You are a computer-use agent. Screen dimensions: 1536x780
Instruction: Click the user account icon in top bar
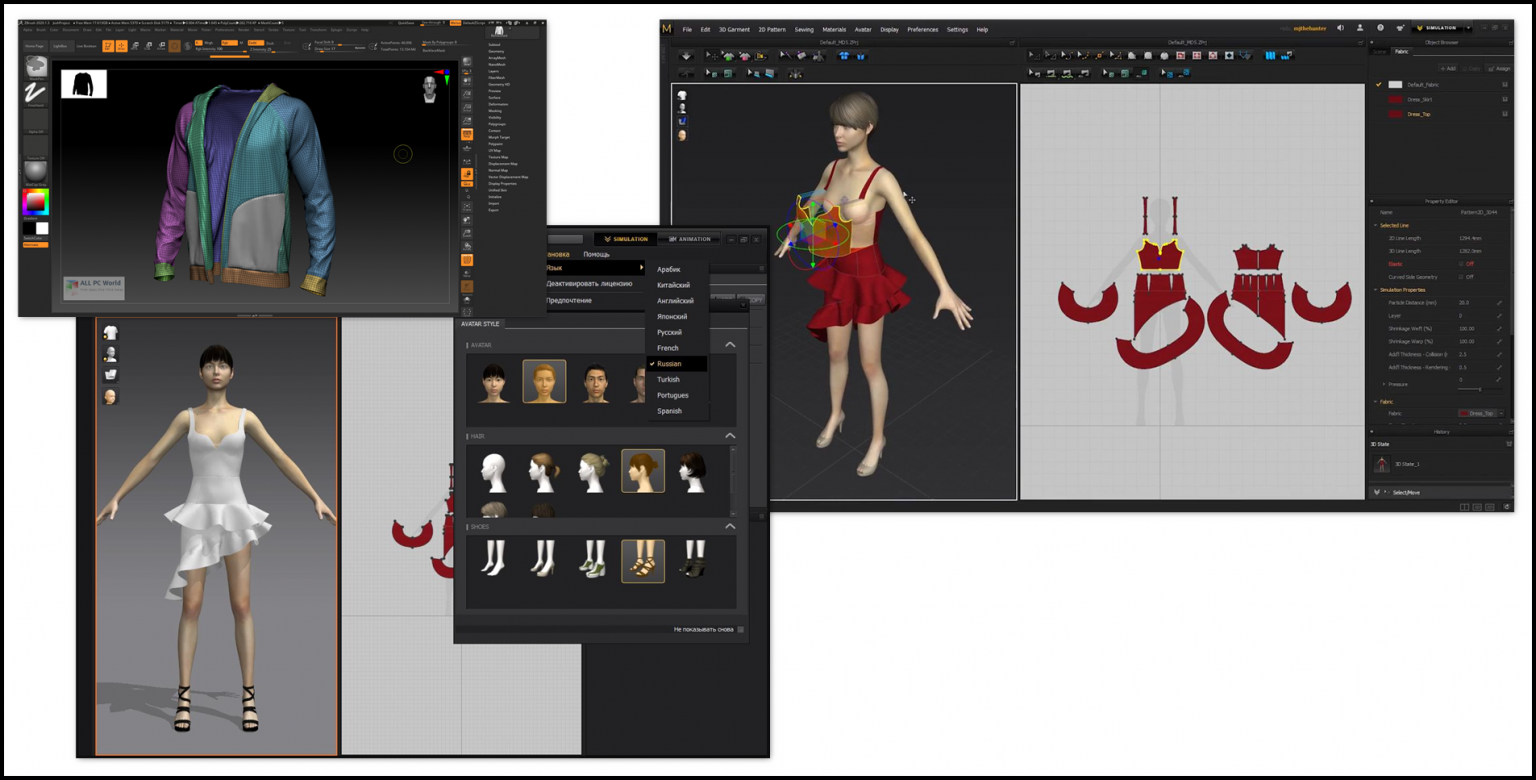click(x=1360, y=28)
